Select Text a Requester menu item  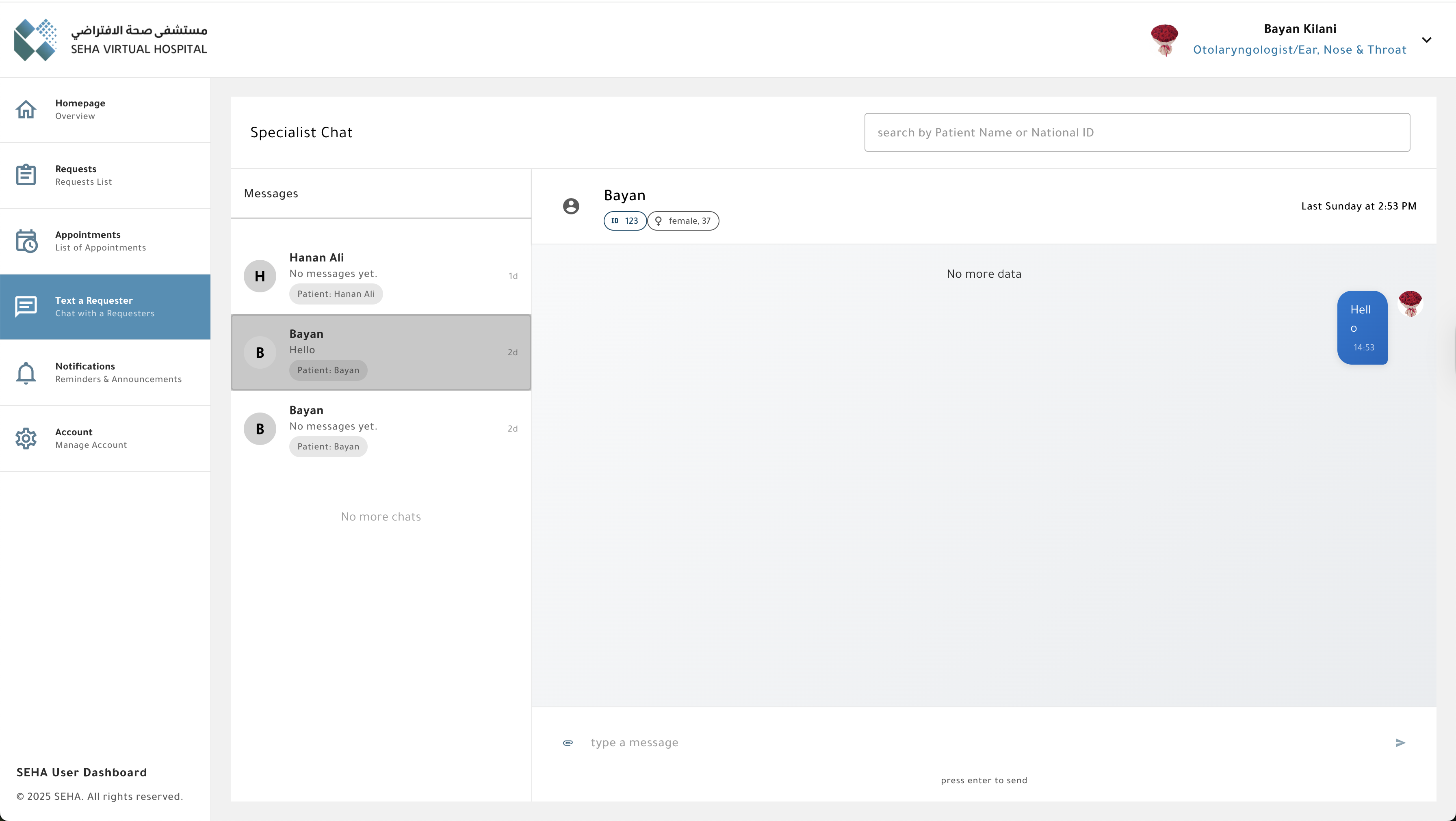coord(105,307)
